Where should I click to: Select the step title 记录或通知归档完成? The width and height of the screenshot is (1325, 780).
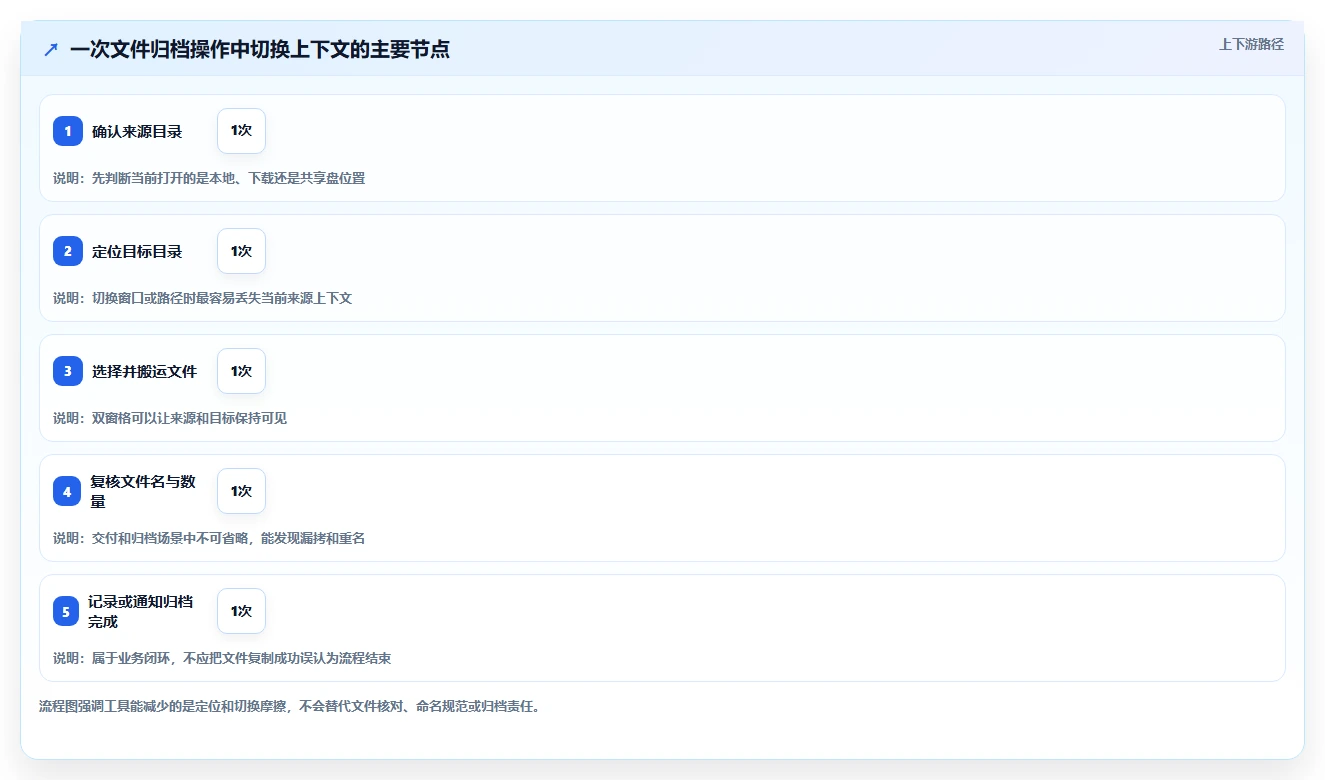point(141,611)
